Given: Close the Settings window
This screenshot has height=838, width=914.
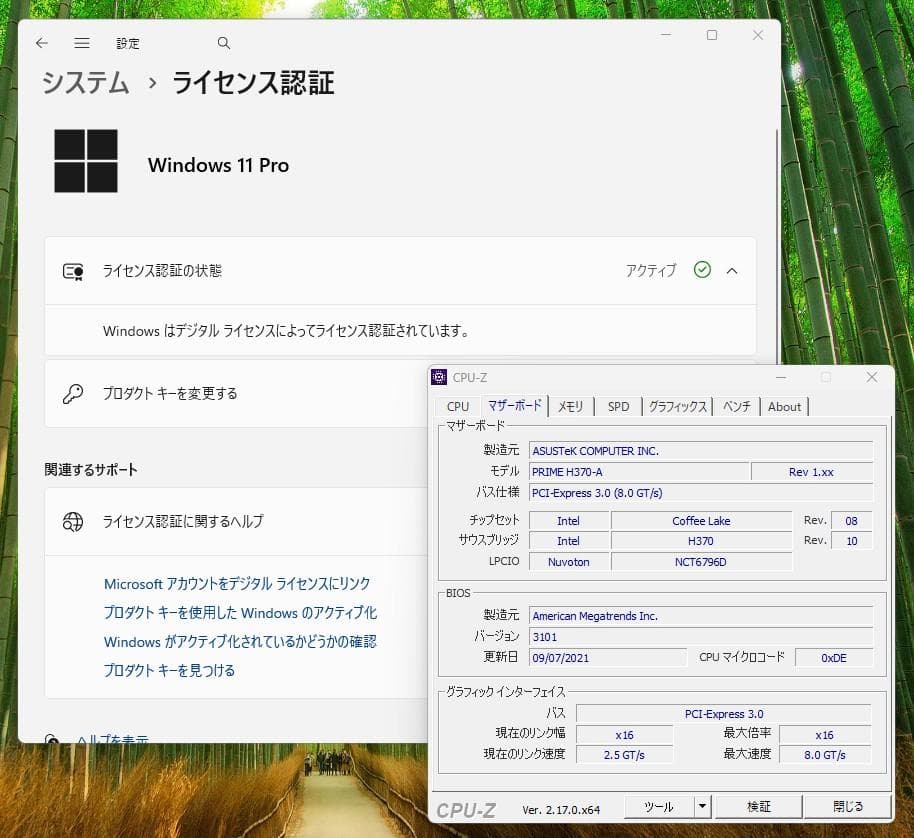Looking at the screenshot, I should coord(758,35).
